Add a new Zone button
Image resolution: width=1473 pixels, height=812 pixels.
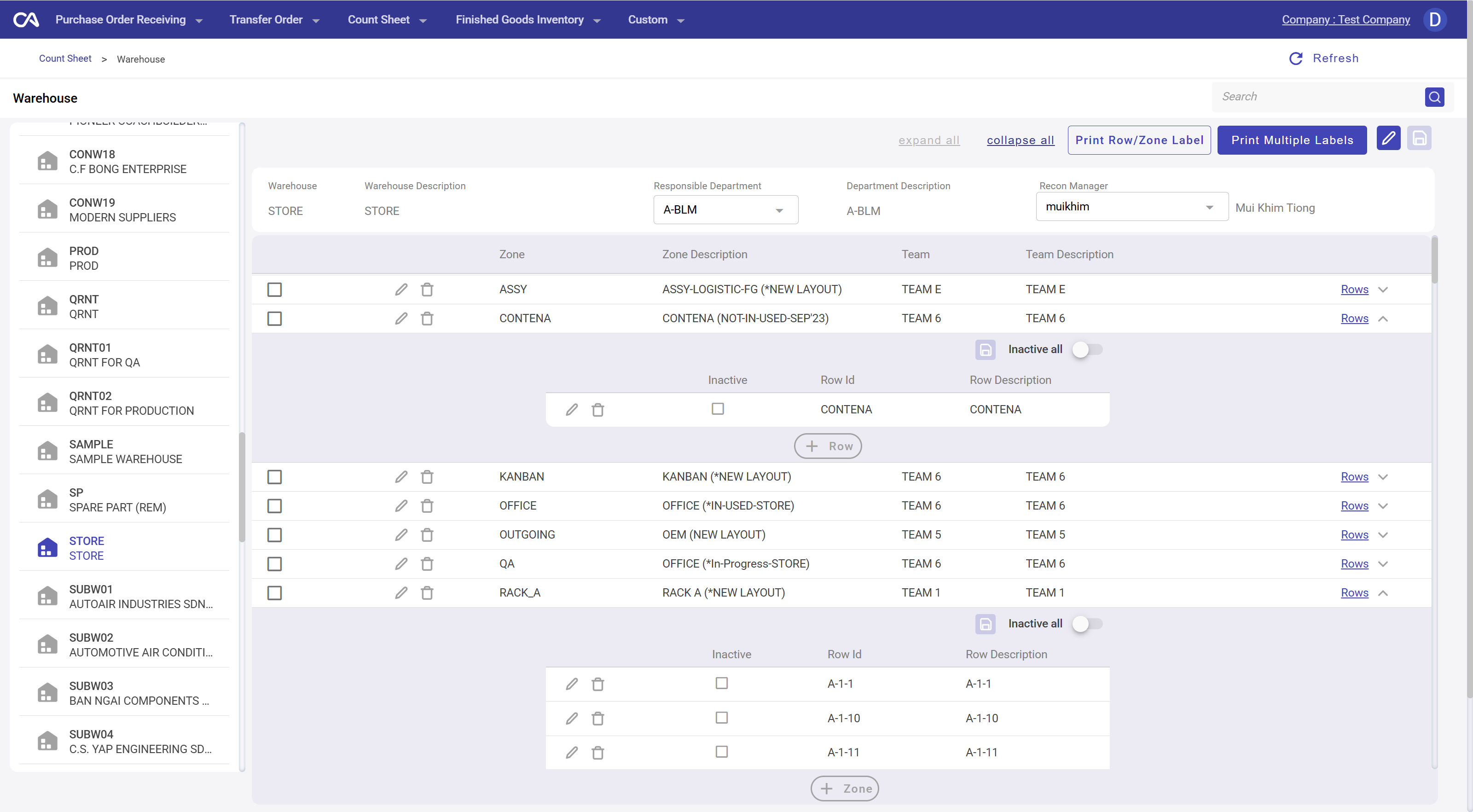coord(845,789)
